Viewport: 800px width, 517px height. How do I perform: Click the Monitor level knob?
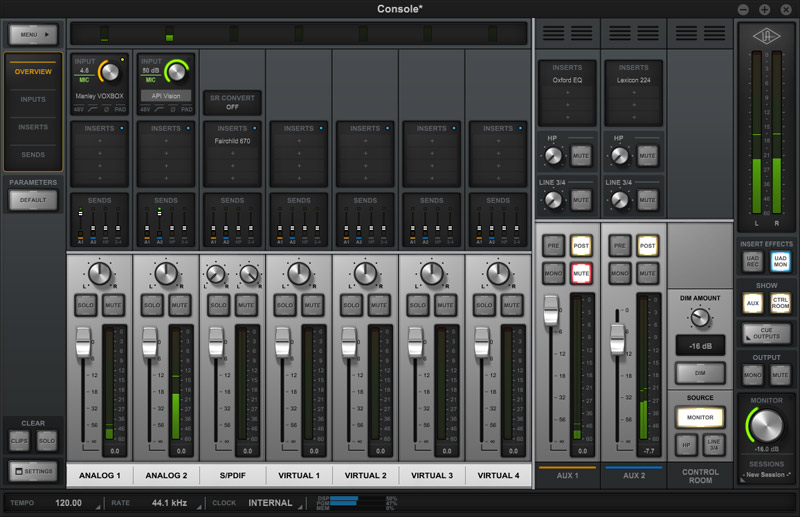(x=766, y=426)
